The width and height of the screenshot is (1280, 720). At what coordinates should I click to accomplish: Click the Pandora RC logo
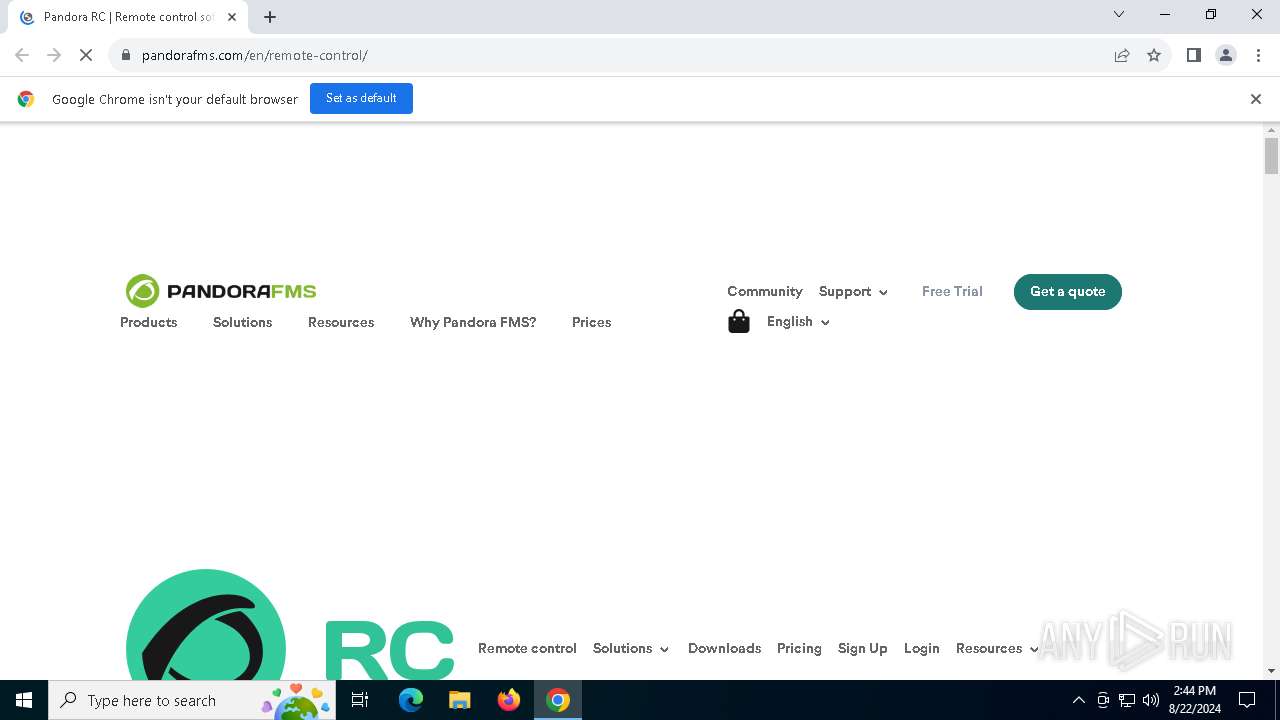[290, 625]
